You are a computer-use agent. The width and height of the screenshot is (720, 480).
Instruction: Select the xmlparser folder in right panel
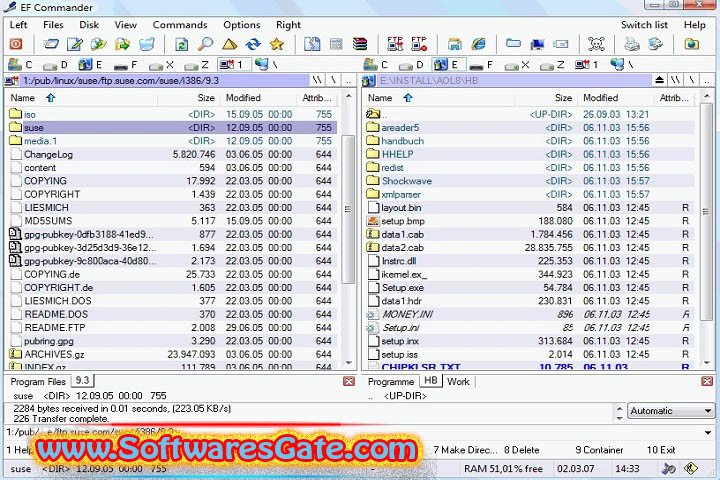529,194
